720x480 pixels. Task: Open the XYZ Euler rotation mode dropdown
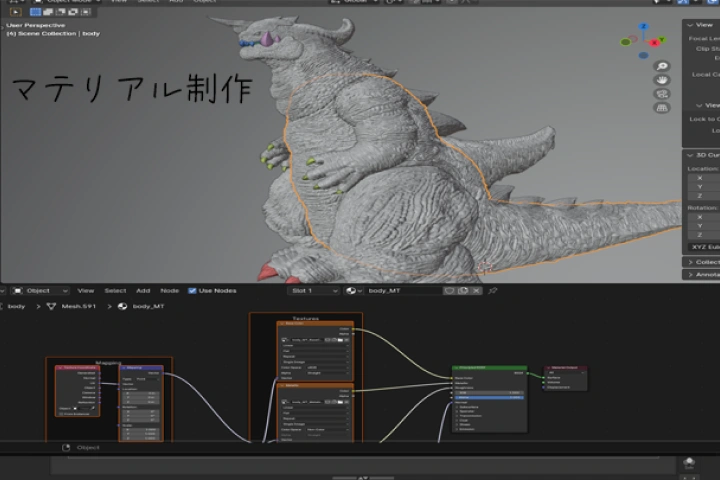tap(704, 247)
